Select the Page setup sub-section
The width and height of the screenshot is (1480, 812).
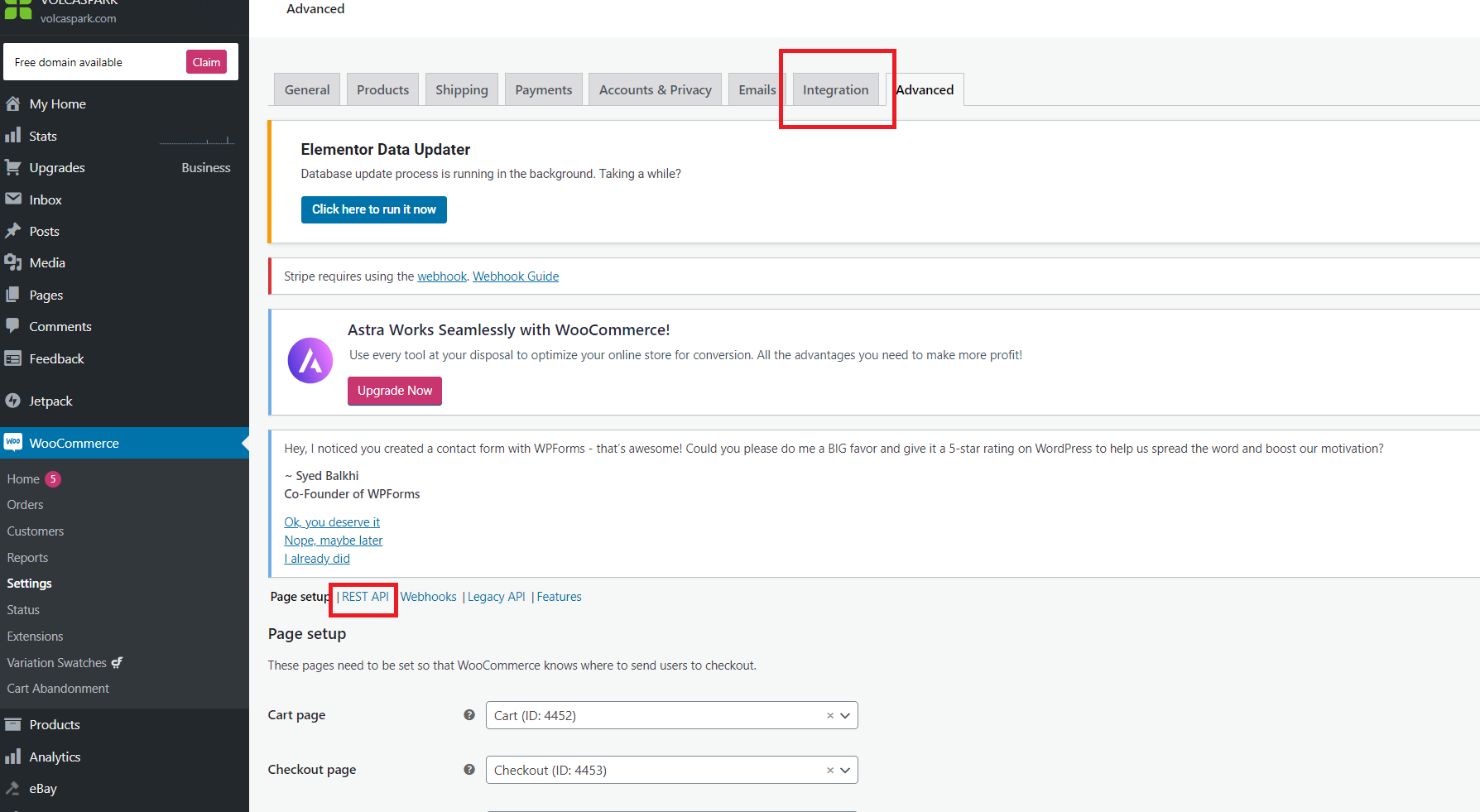pos(300,597)
